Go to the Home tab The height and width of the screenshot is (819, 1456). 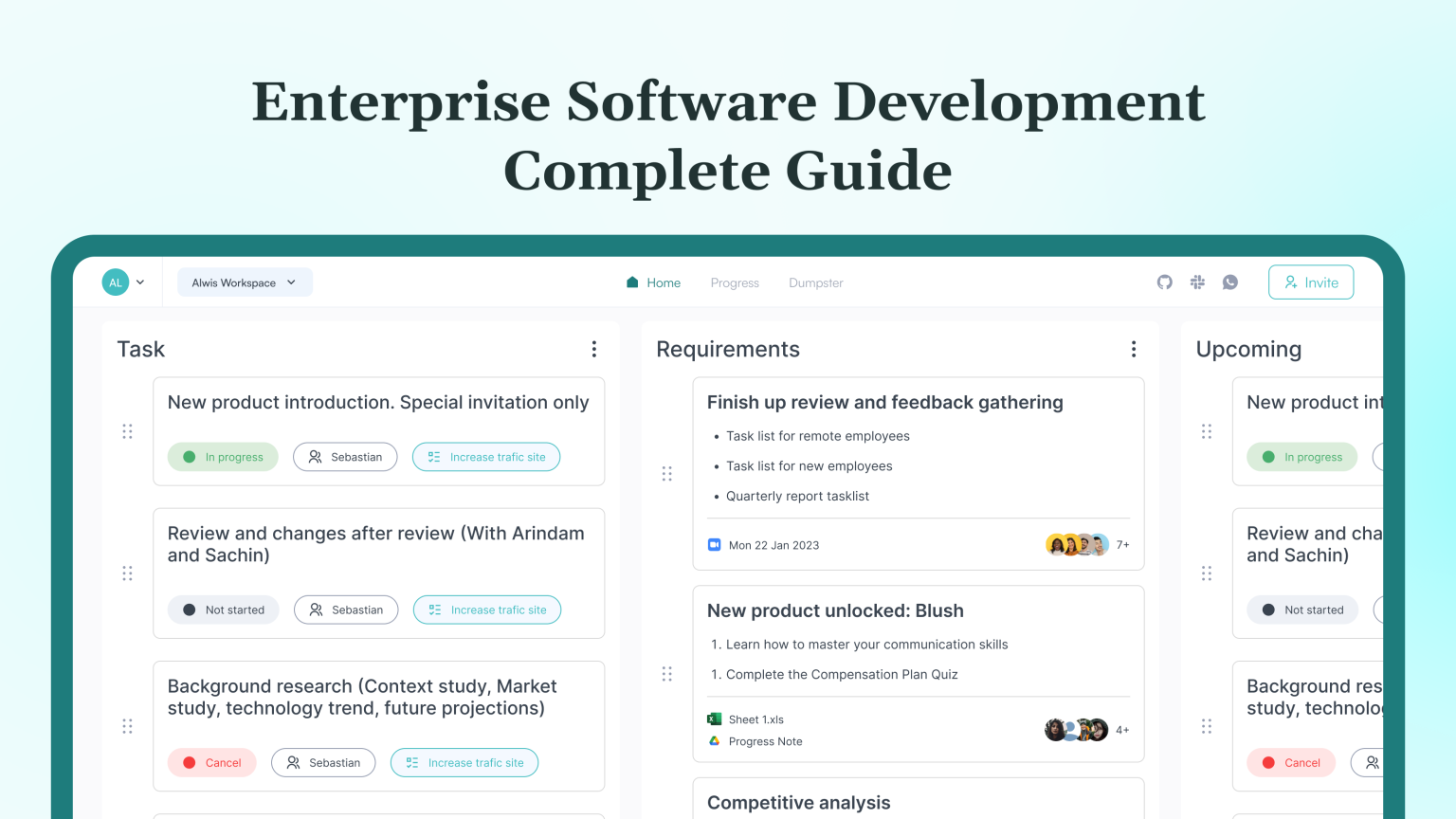click(653, 282)
